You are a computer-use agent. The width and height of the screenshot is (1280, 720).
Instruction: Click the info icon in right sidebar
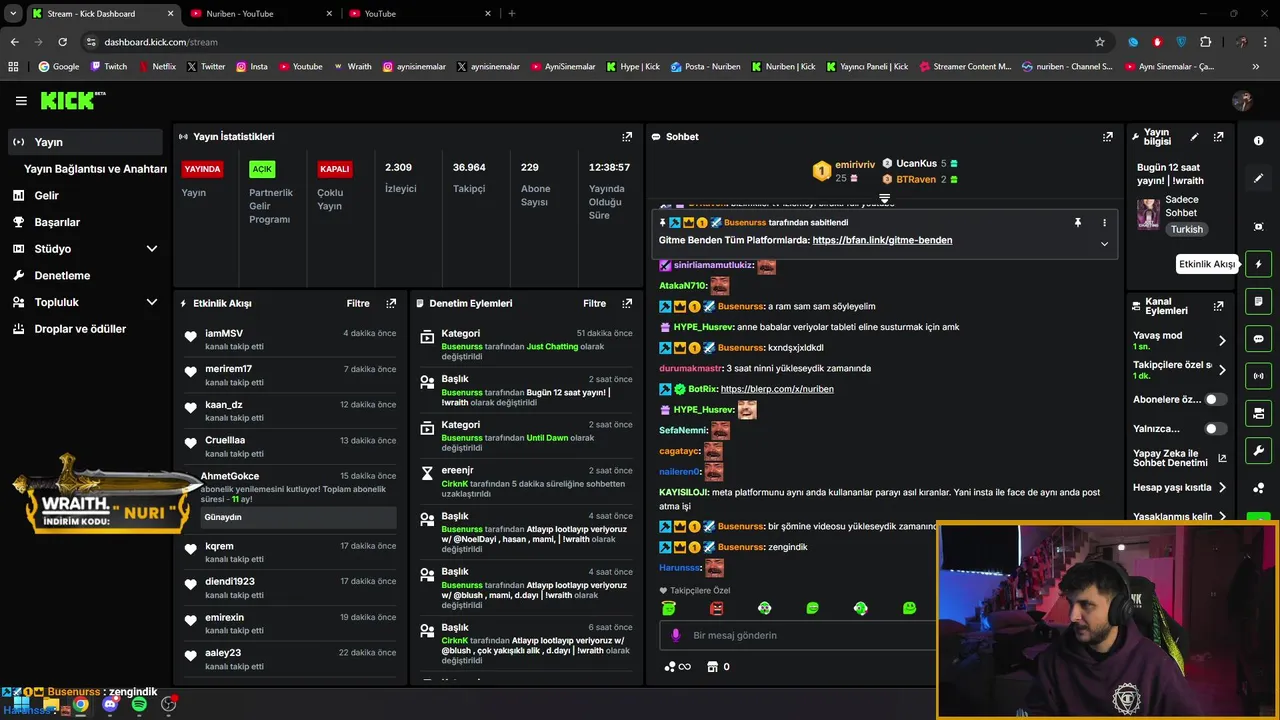(1259, 141)
